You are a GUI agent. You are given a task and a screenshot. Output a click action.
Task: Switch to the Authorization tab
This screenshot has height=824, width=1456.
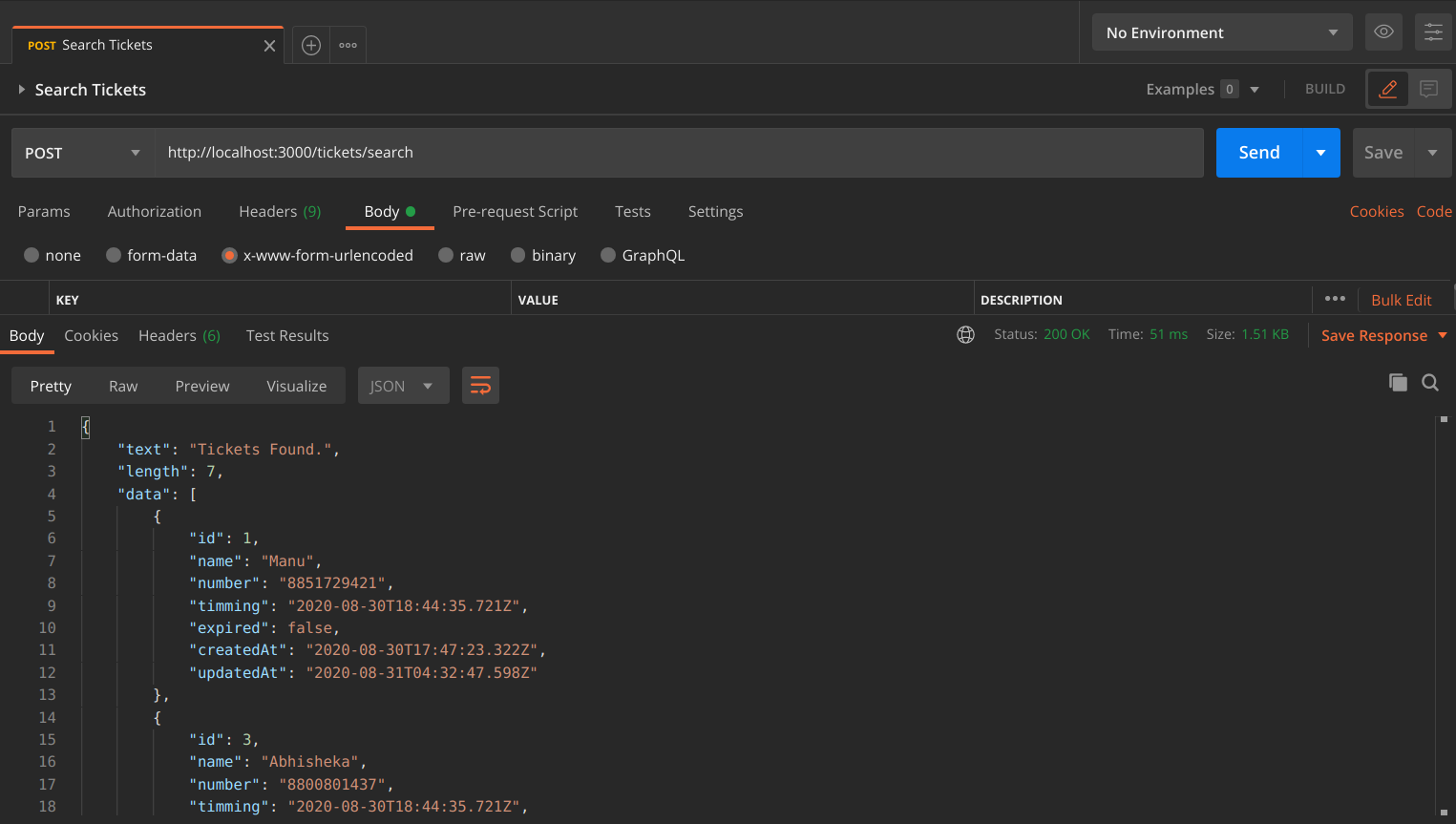pos(155,211)
